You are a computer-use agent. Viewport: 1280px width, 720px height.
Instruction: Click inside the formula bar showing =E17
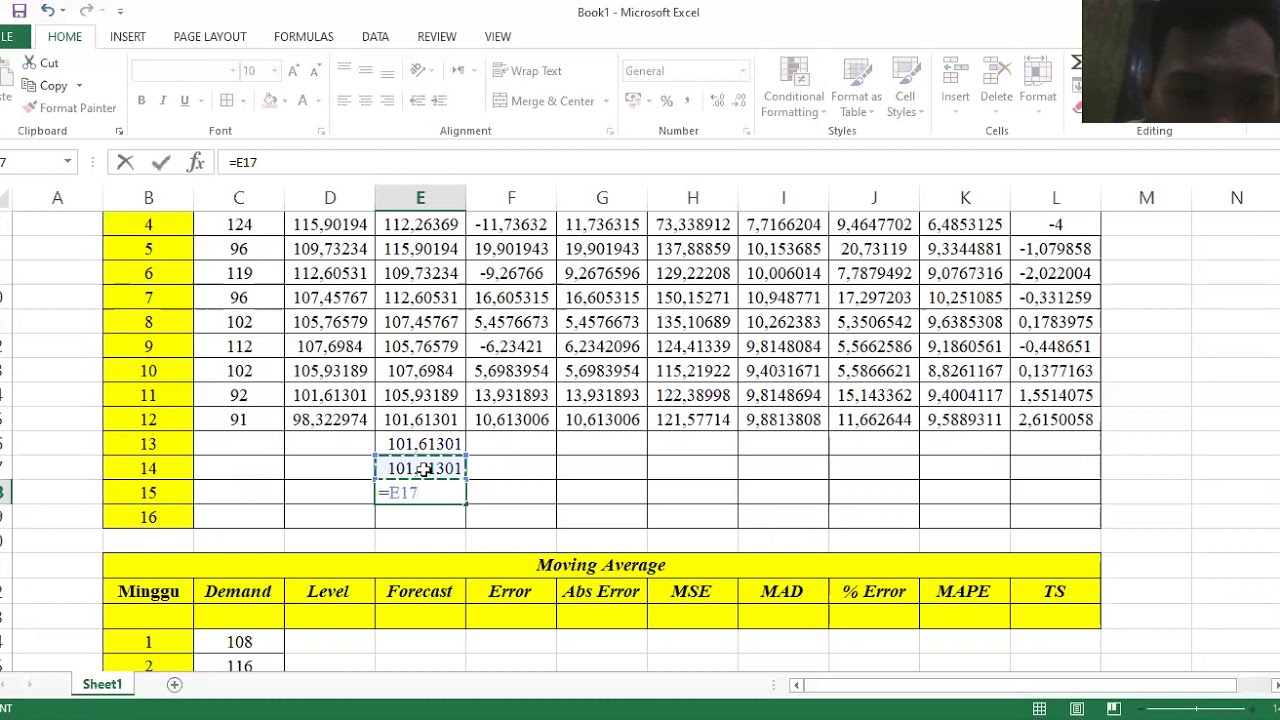pyautogui.click(x=750, y=162)
